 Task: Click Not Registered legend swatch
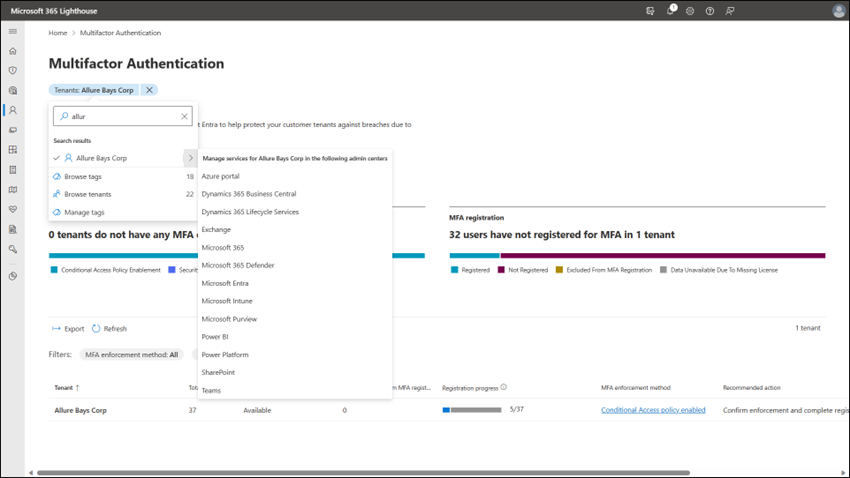point(501,270)
